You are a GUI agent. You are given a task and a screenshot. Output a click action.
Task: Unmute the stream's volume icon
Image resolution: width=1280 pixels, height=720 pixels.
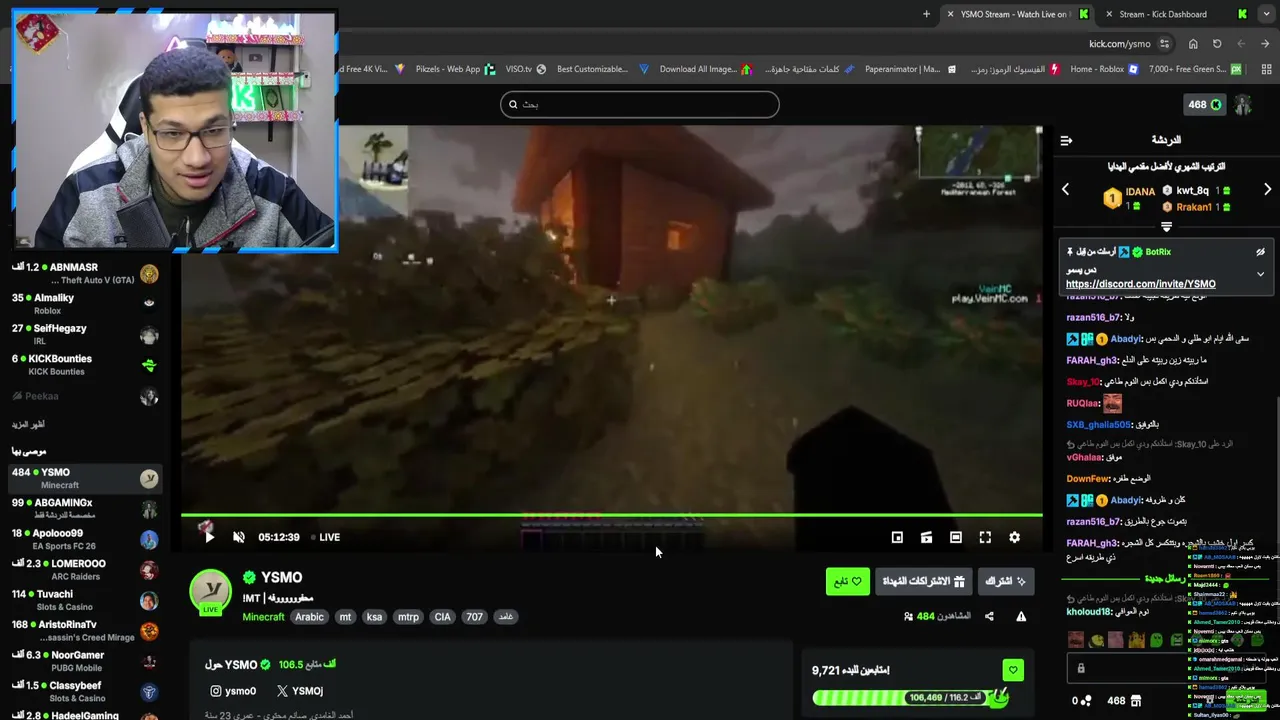click(239, 537)
